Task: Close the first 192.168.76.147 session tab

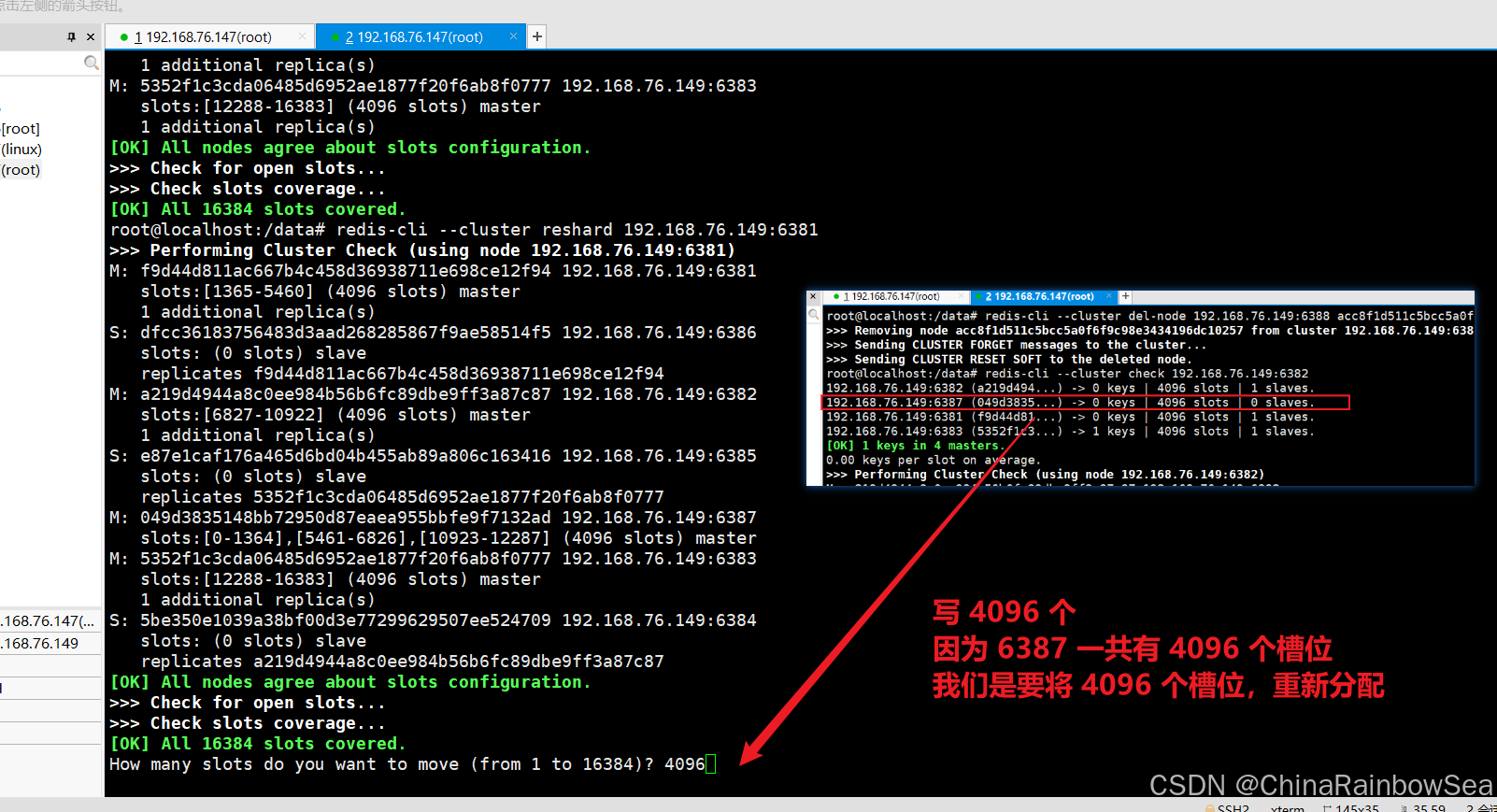Action: pos(302,36)
